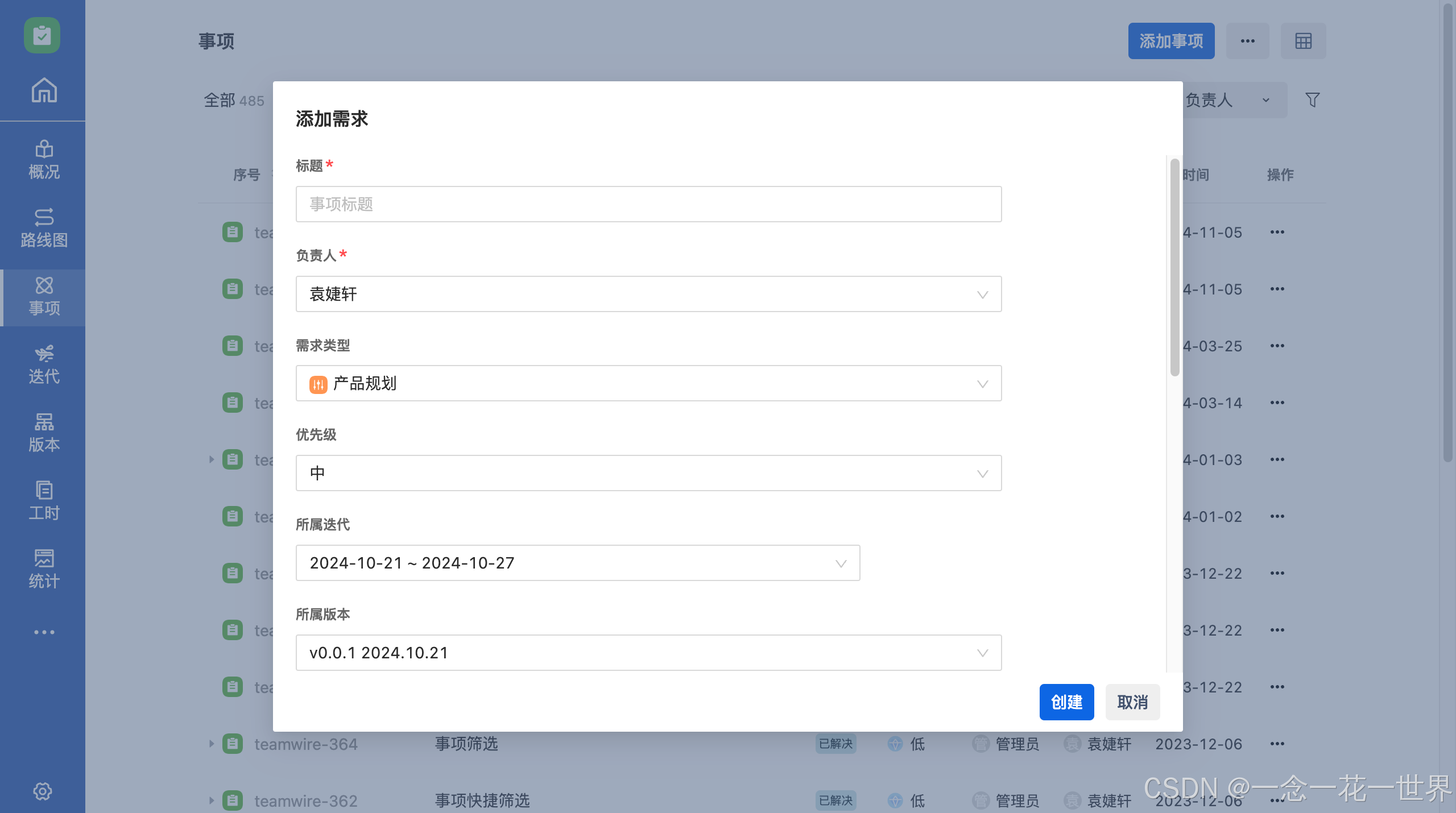Open the home icon in sidebar
The width and height of the screenshot is (1456, 813).
click(x=44, y=90)
